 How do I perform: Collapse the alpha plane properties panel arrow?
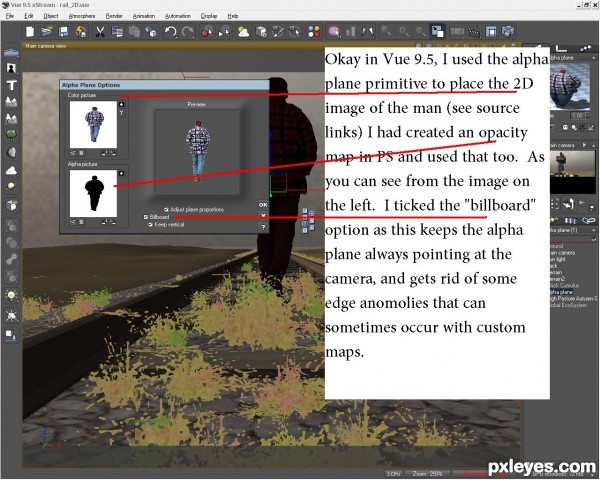593,58
